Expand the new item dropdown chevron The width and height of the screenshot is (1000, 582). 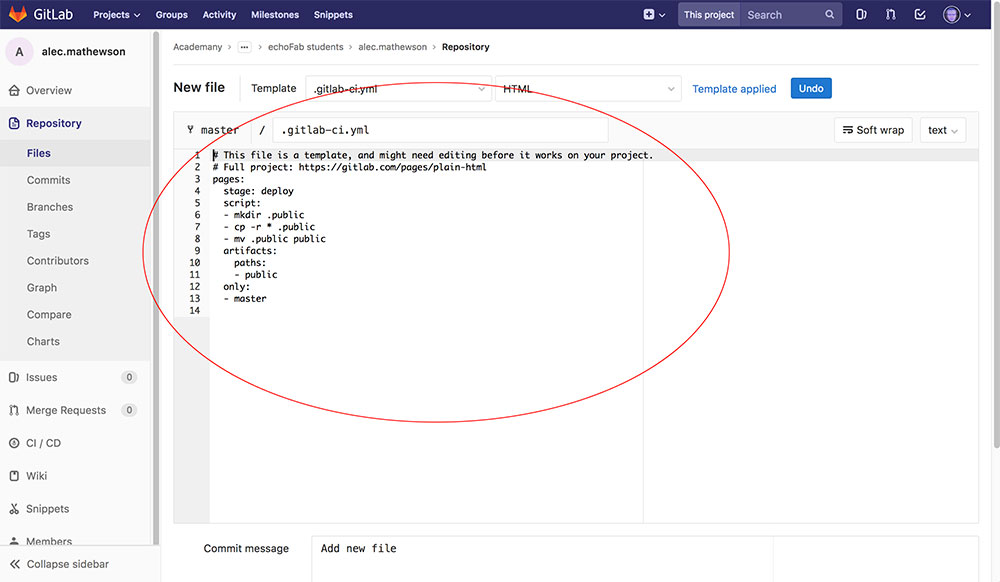[x=662, y=15]
